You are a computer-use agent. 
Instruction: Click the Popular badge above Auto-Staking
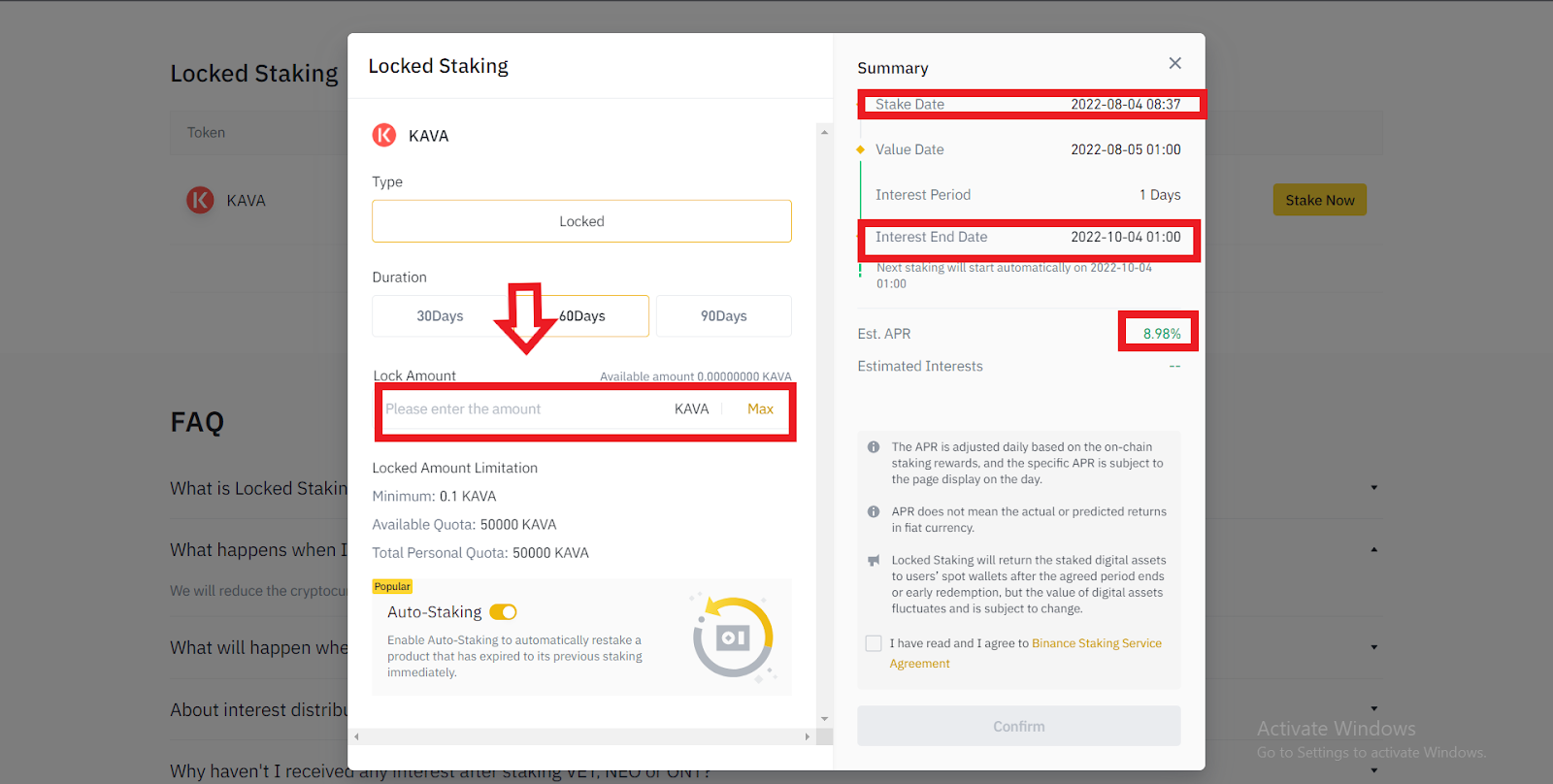(392, 586)
